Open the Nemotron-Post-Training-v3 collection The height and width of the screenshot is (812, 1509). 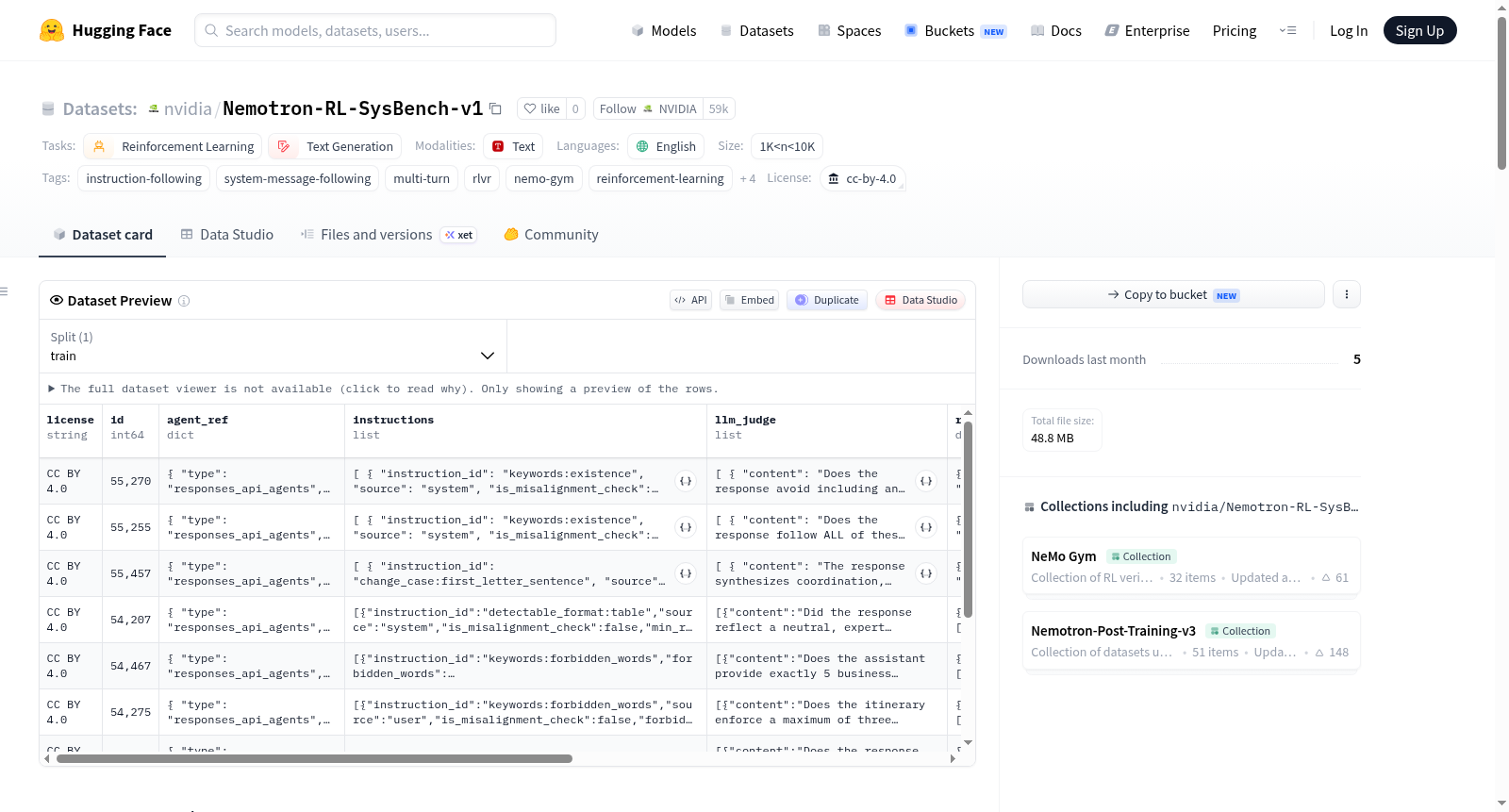1190,640
